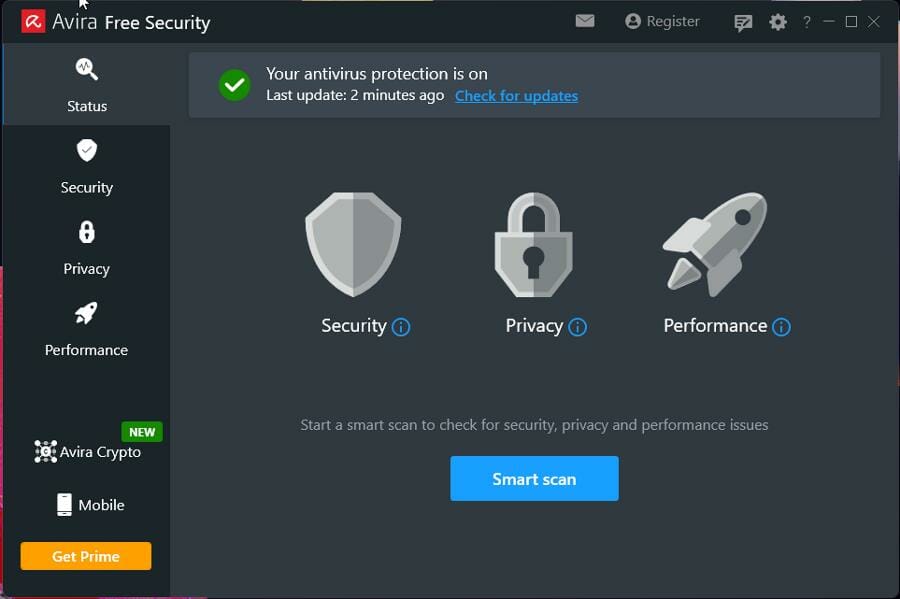
Task: Show info for Privacy category
Action: [577, 327]
